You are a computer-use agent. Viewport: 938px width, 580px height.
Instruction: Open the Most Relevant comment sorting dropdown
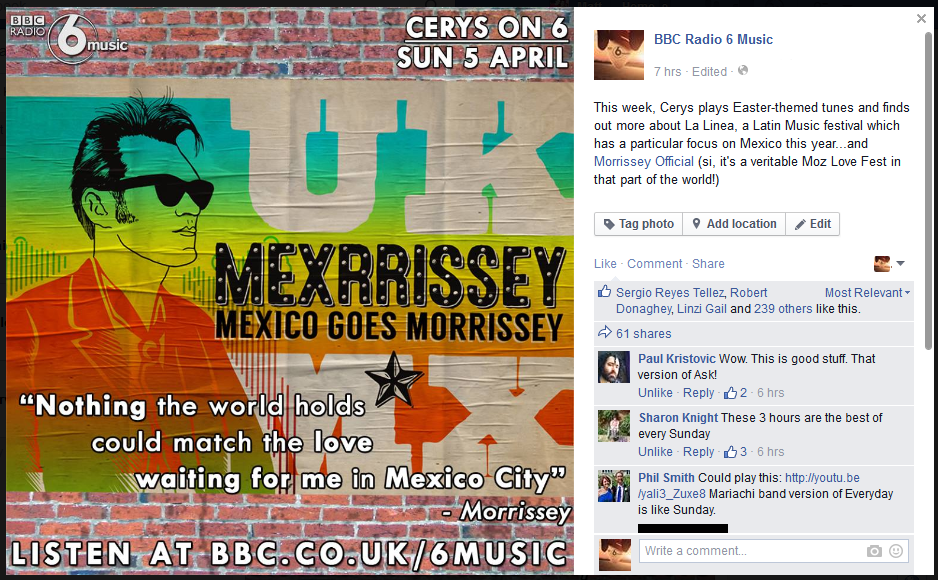tap(867, 293)
